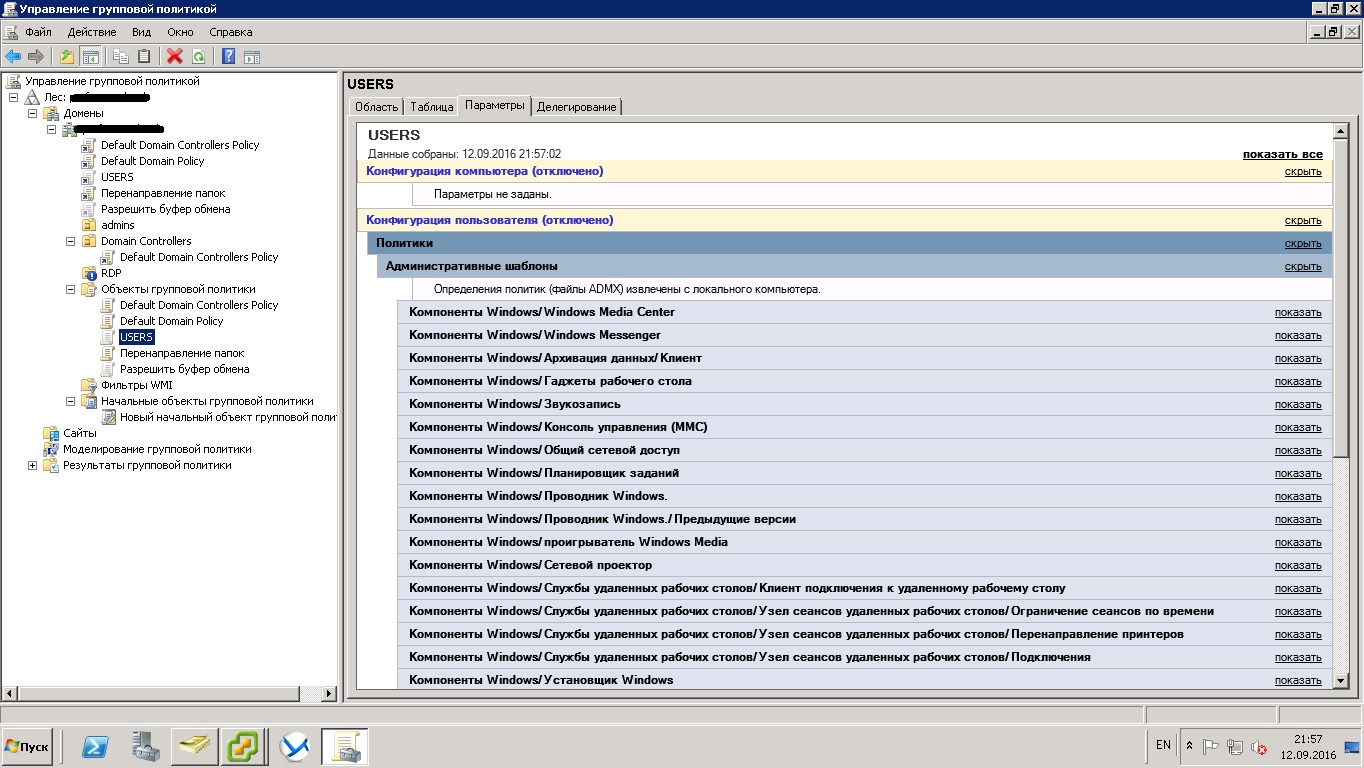Select Моделирование групповой политики
The height and width of the screenshot is (768, 1364).
[157, 449]
